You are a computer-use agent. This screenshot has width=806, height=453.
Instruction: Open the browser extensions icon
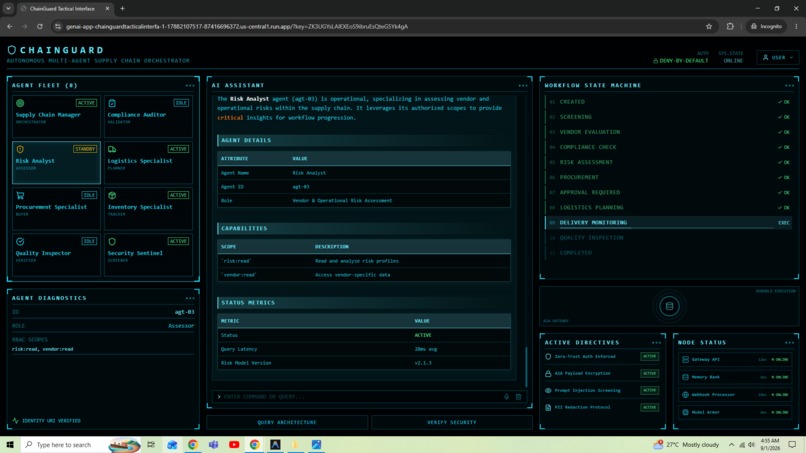pos(730,26)
